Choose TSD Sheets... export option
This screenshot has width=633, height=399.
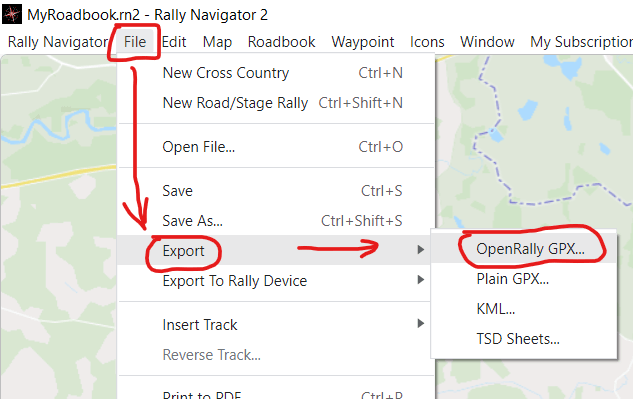[x=524, y=338]
